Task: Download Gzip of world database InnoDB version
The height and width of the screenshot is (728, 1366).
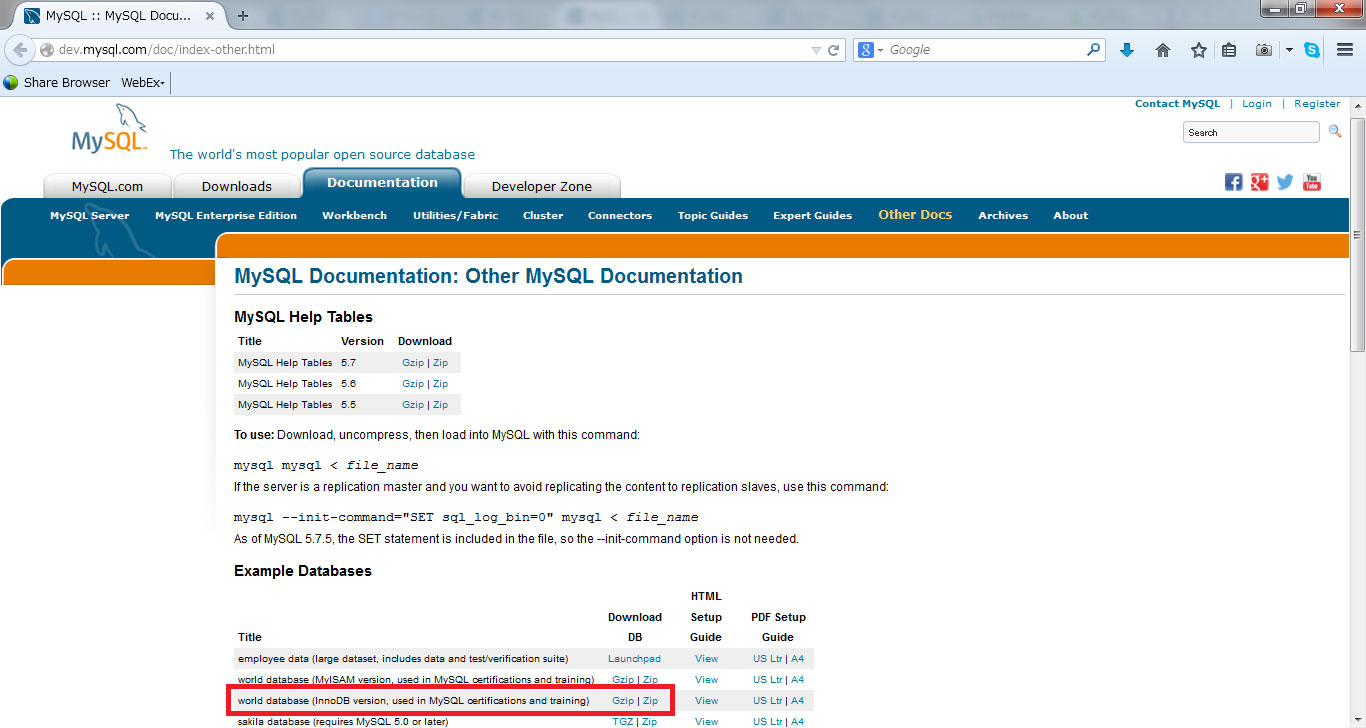Action: [x=623, y=701]
